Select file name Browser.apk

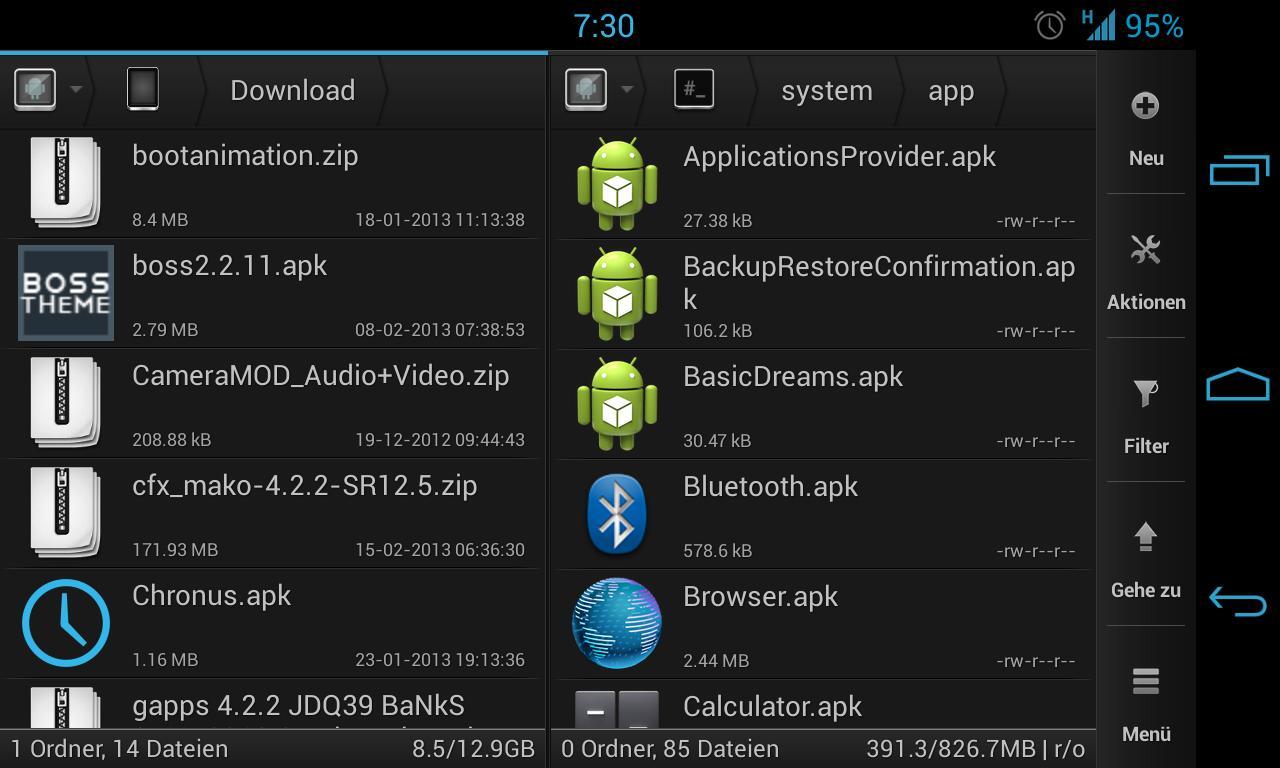click(761, 597)
